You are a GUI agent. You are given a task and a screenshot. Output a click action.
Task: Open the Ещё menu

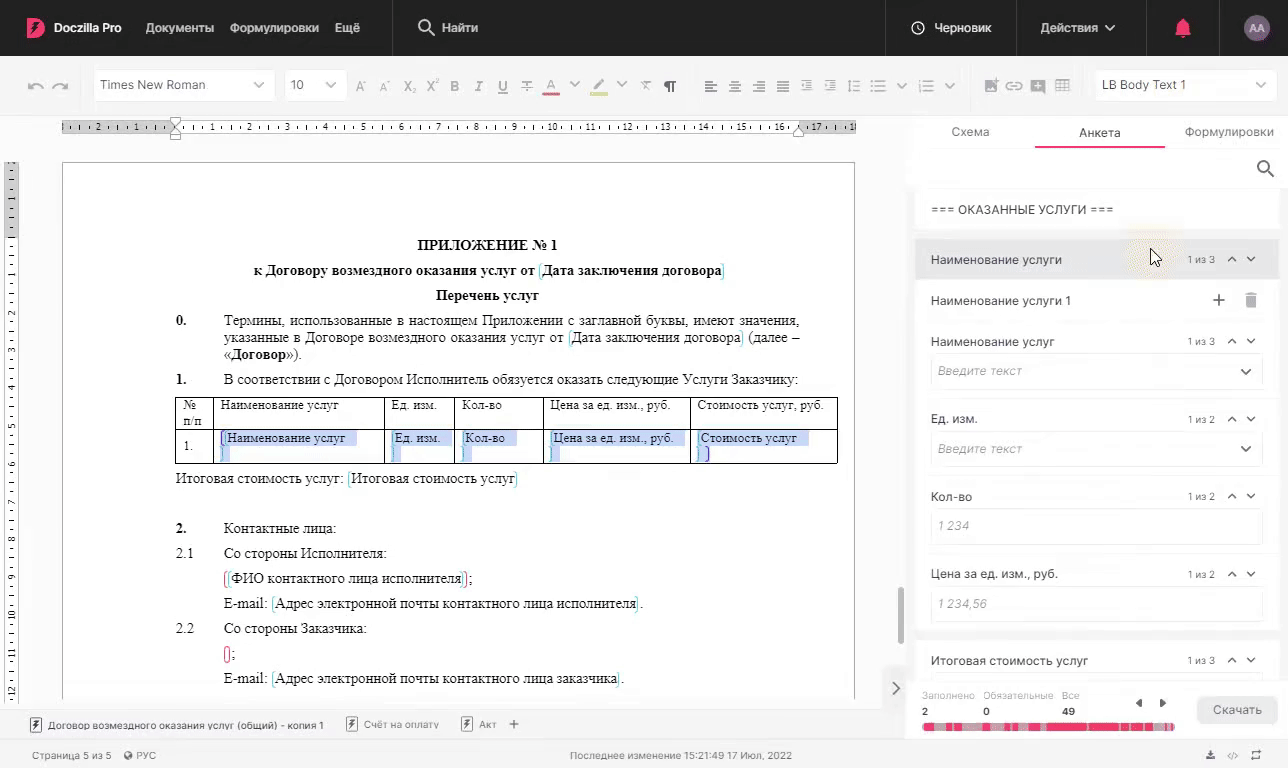[347, 28]
